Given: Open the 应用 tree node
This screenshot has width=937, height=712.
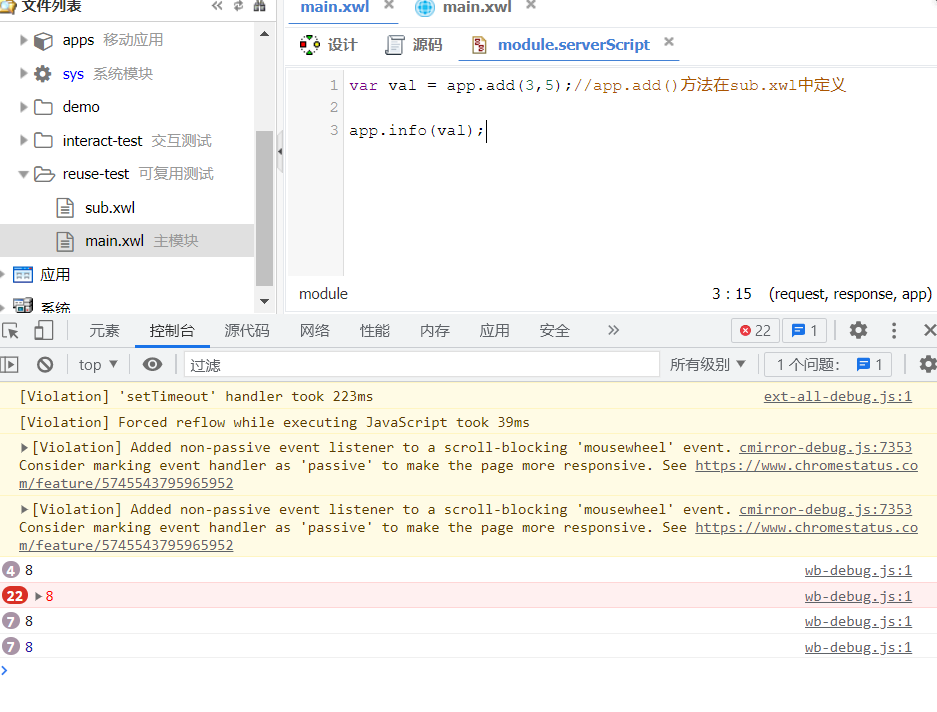Looking at the screenshot, I should coord(55,274).
